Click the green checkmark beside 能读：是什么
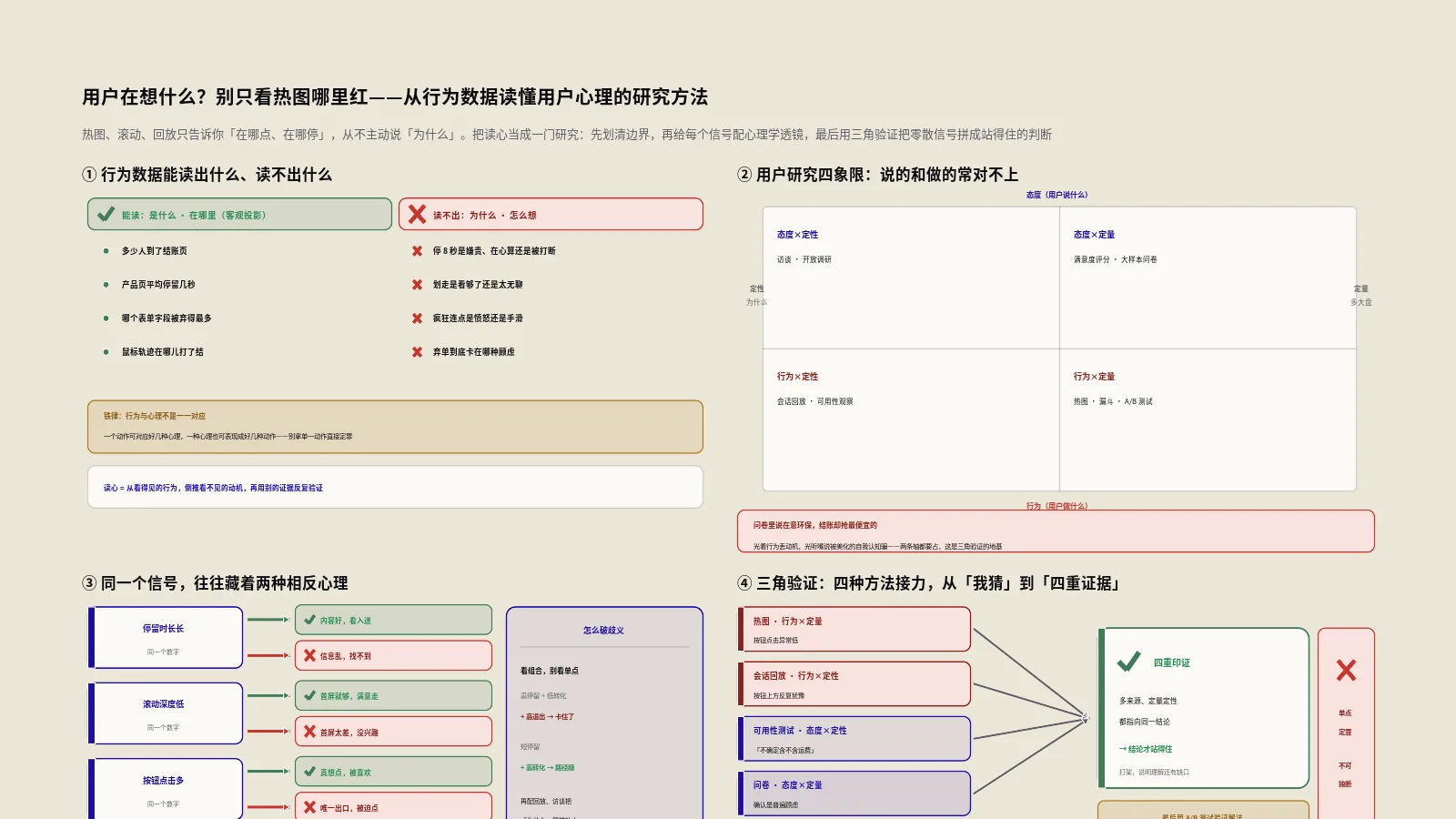The height and width of the screenshot is (819, 1456). pos(106,215)
